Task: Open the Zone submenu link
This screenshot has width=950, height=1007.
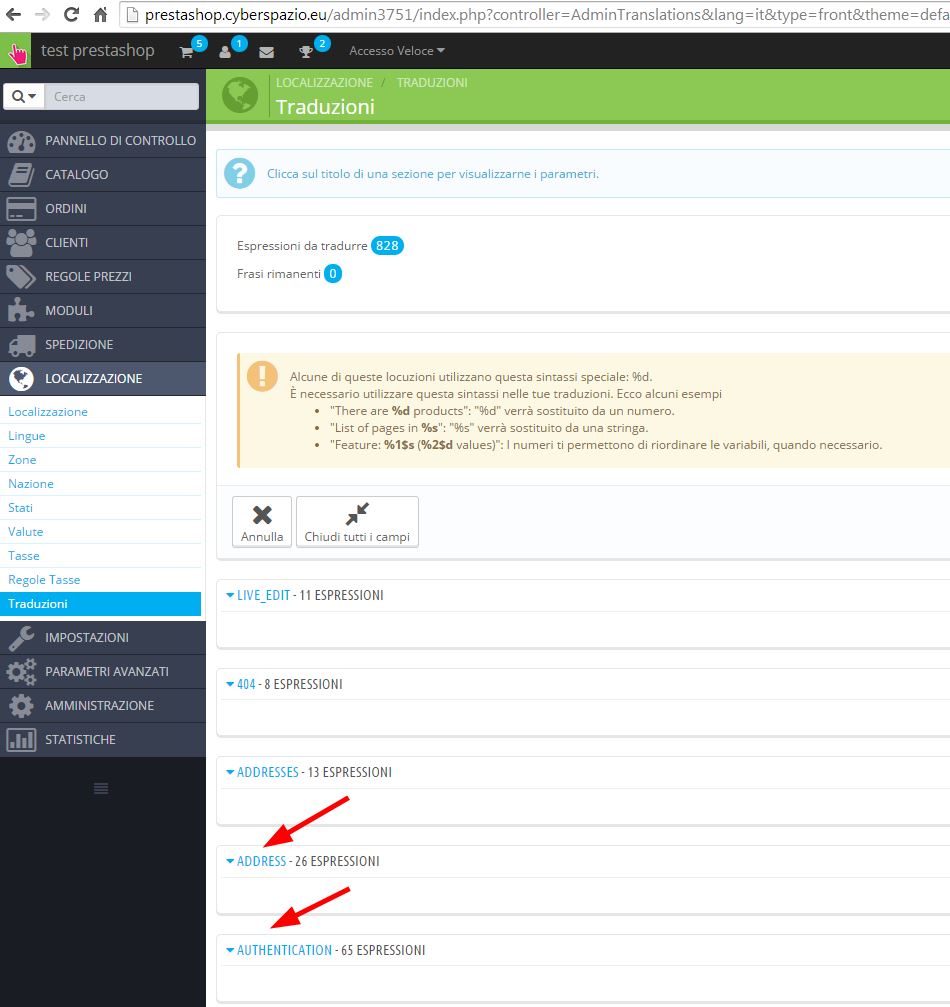Action: (x=22, y=460)
